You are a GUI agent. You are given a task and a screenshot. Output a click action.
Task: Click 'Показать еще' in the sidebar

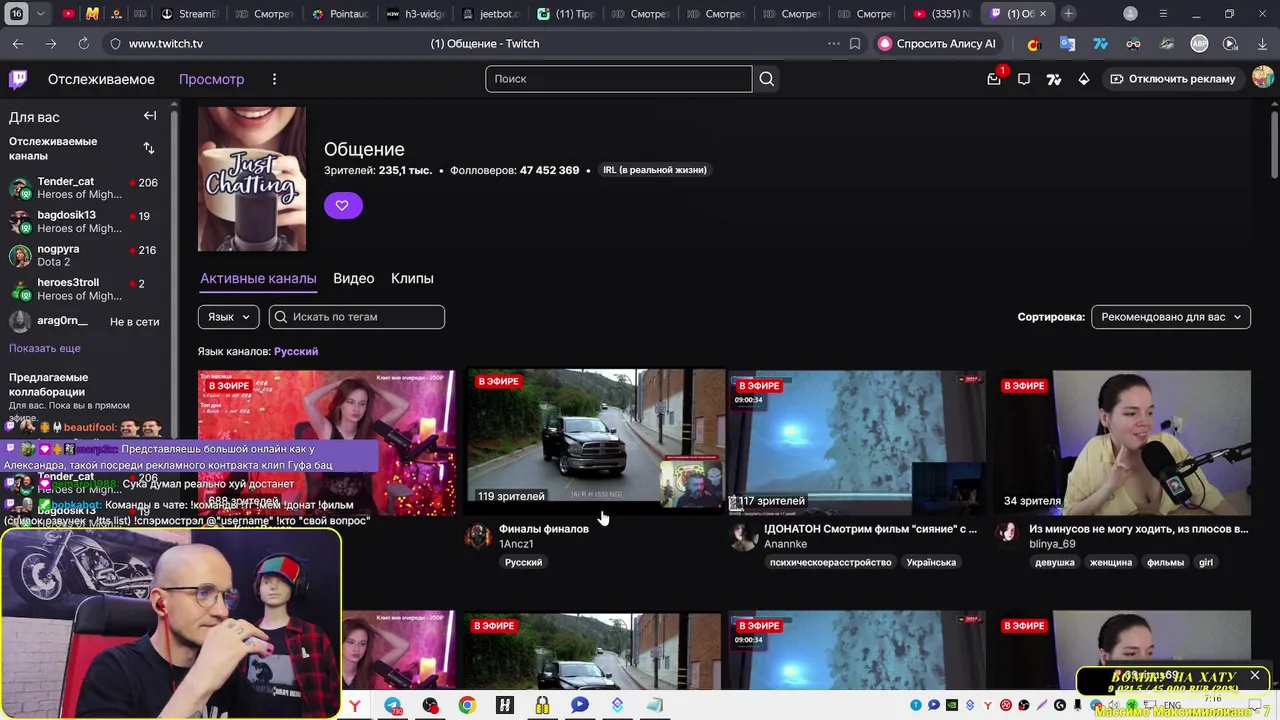45,348
